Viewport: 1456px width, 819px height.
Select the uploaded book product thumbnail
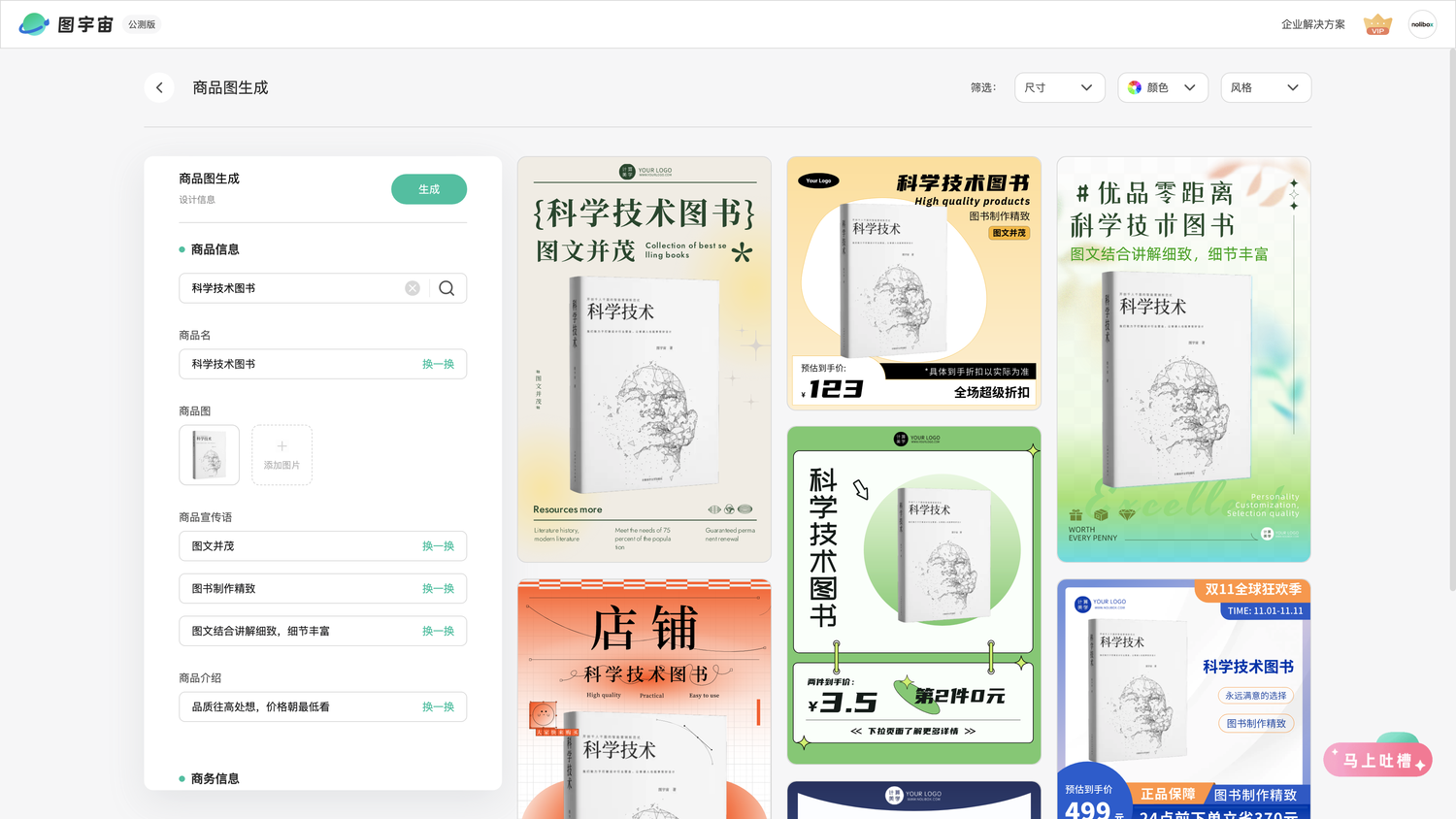(209, 455)
